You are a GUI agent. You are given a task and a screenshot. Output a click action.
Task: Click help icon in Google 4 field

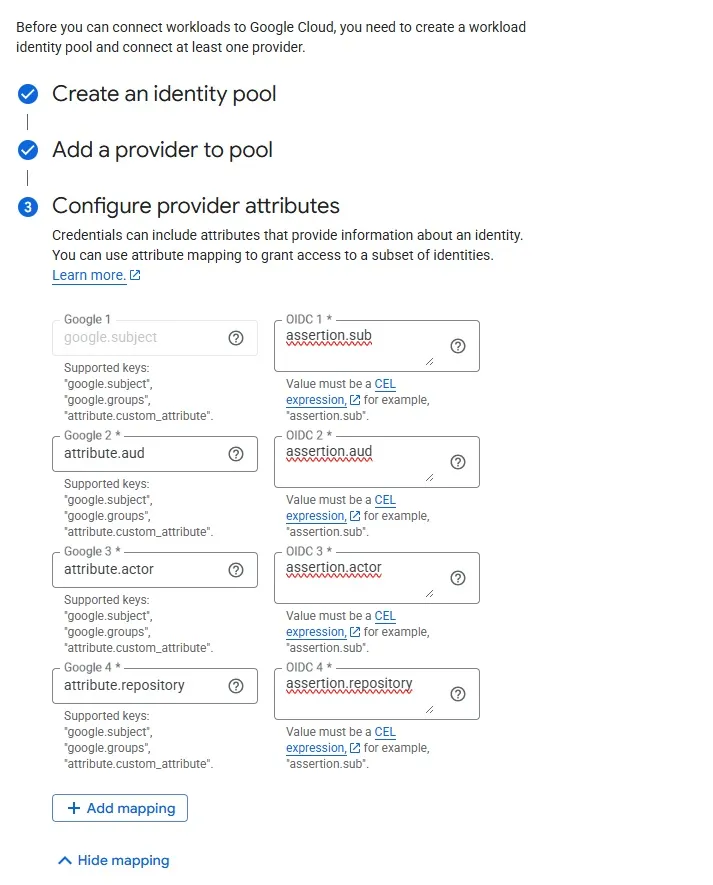[236, 686]
